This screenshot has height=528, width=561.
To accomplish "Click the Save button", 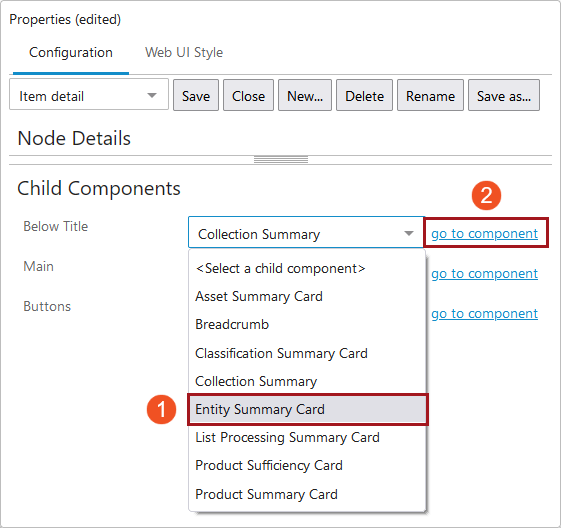I will coord(196,96).
